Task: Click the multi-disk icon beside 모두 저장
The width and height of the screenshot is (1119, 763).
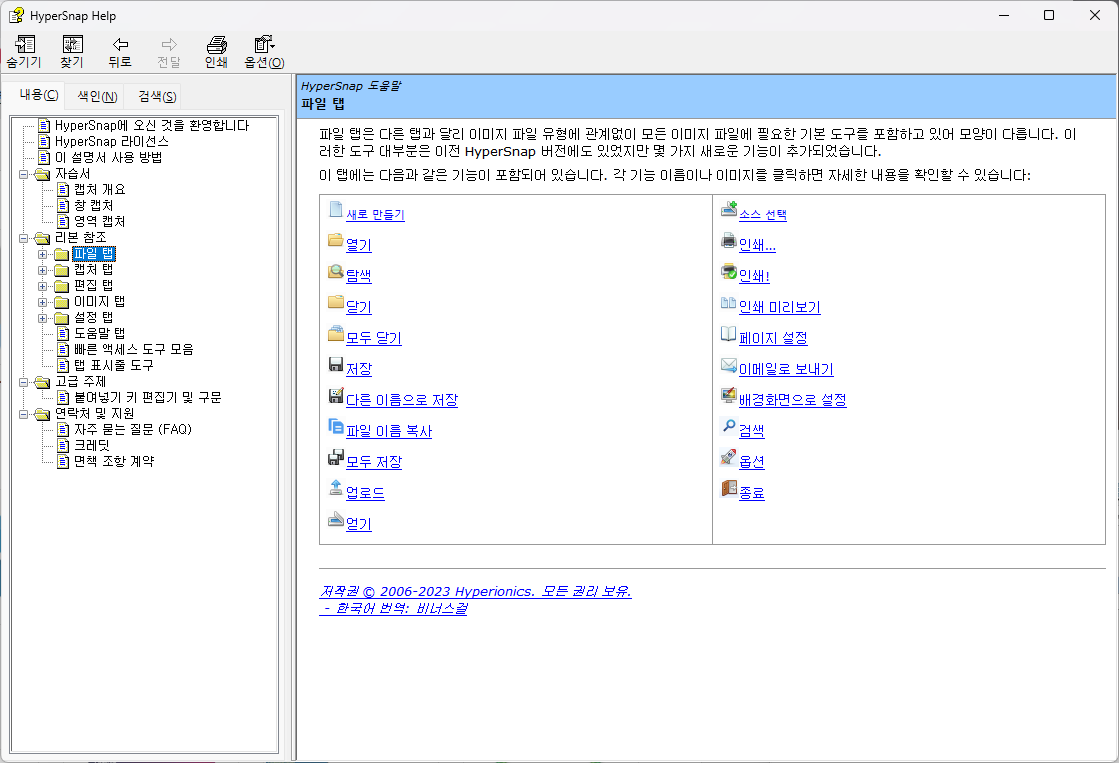Action: click(336, 458)
